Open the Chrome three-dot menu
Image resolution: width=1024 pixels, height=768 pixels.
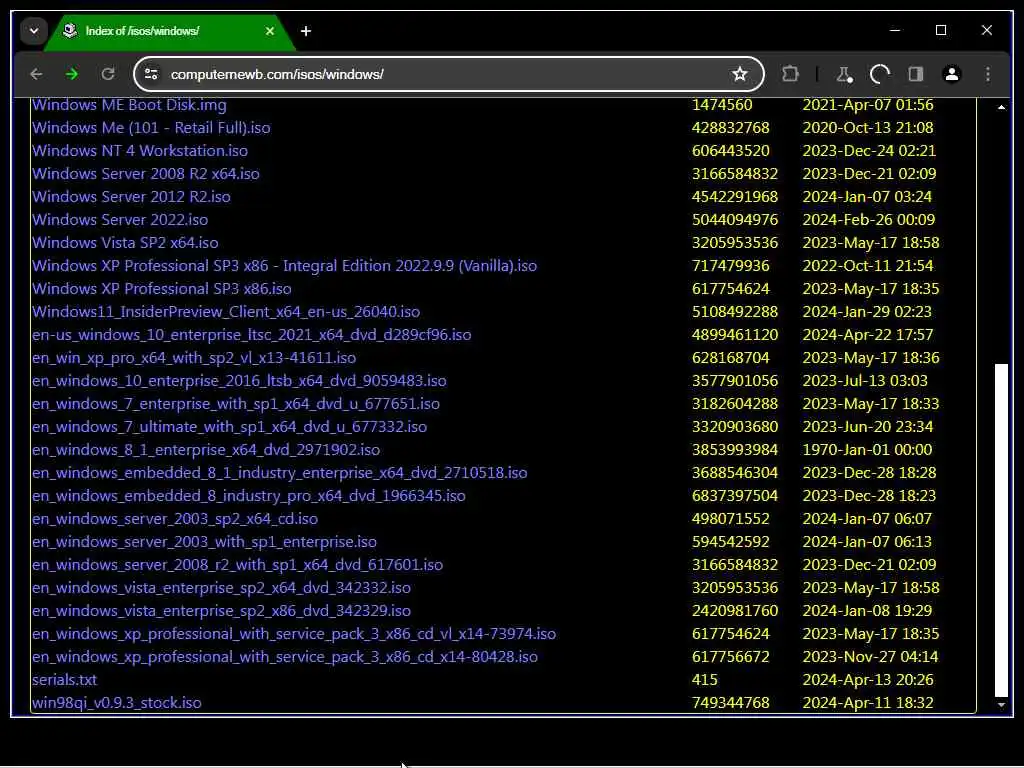point(988,74)
